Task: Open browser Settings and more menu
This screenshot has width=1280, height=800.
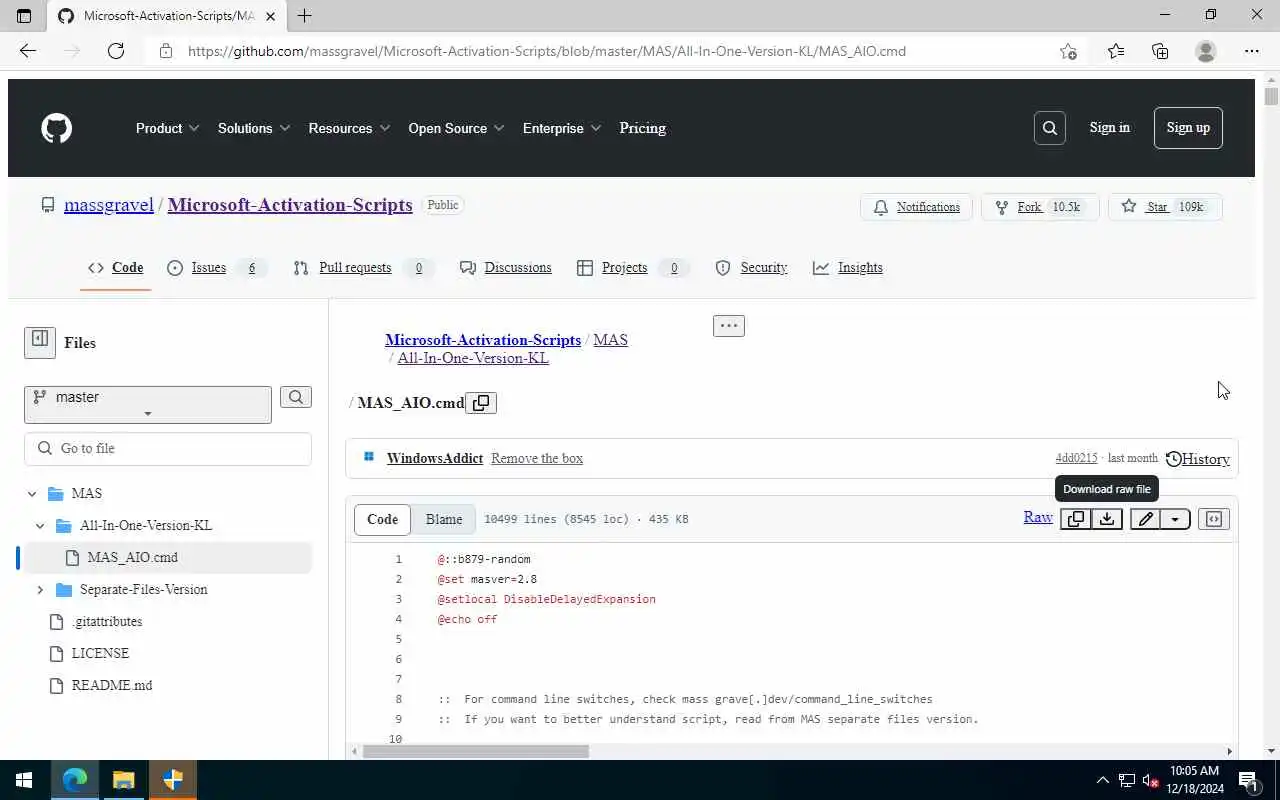Action: (x=1252, y=51)
